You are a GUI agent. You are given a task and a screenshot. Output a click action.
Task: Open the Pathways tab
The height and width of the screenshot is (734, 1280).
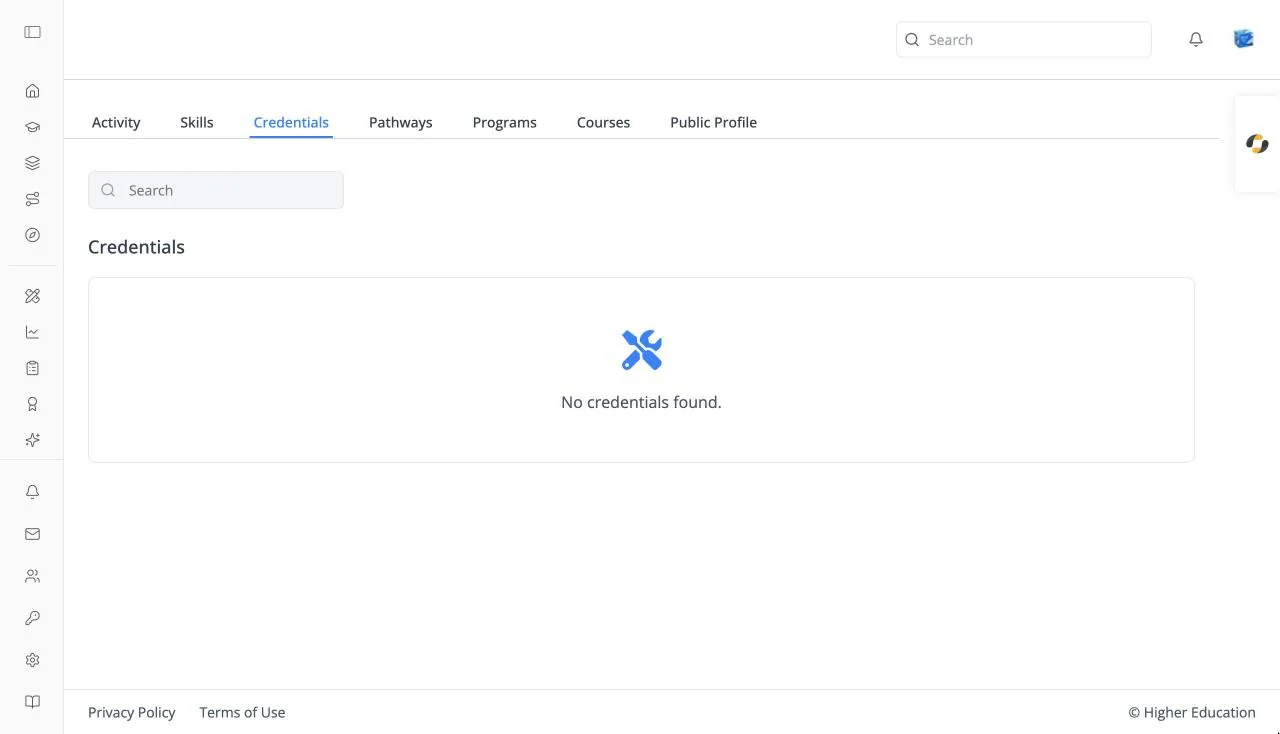[x=401, y=122]
